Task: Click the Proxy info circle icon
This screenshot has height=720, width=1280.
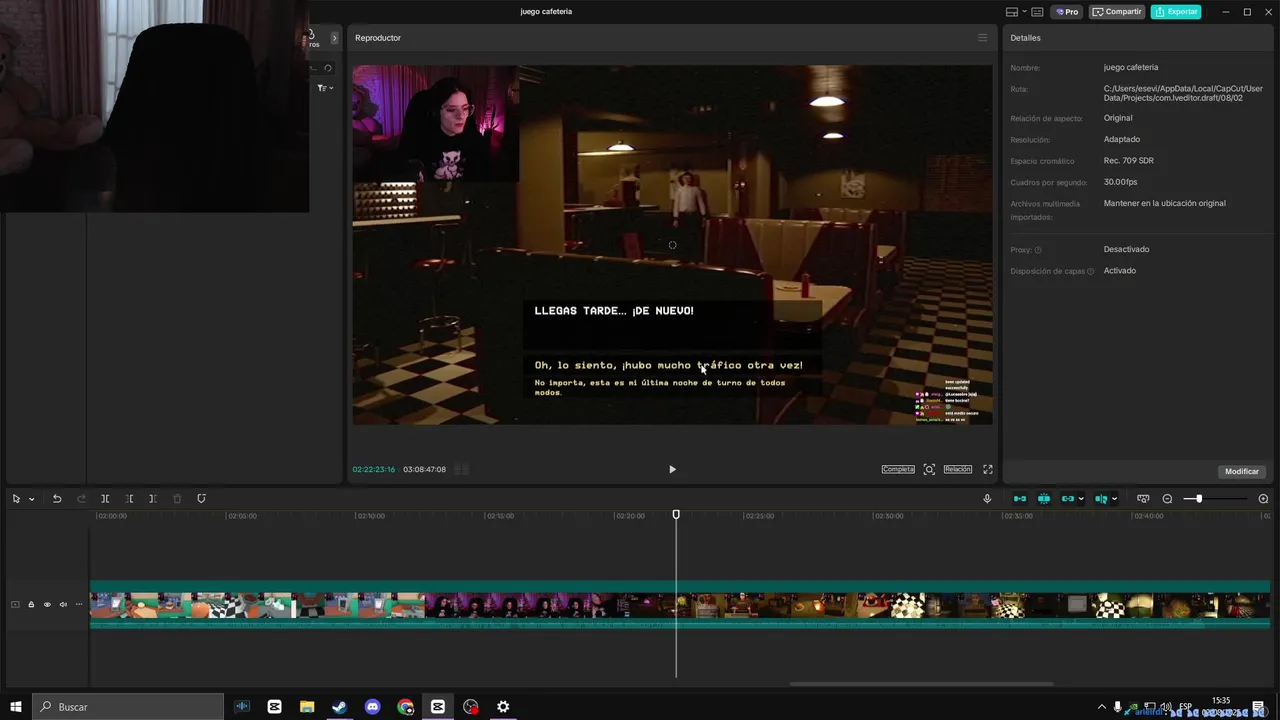Action: click(1038, 250)
